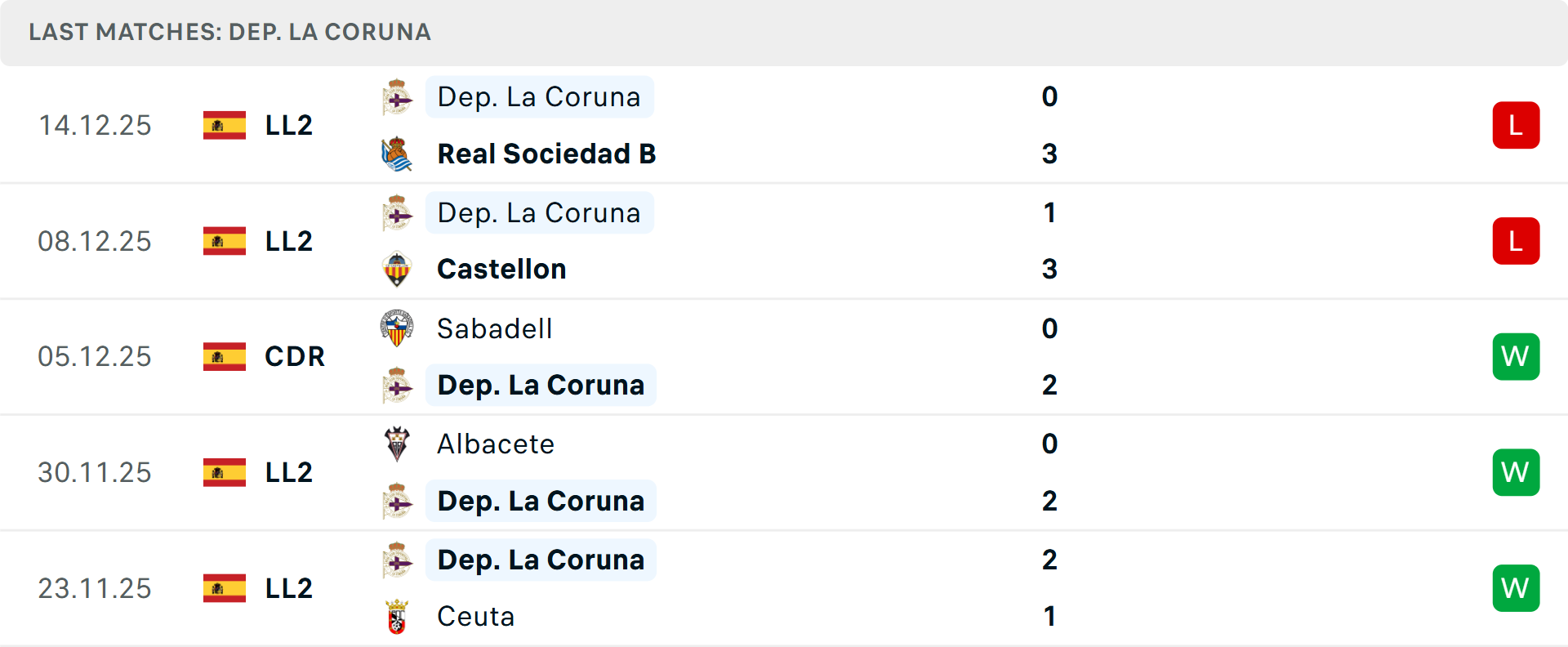The height and width of the screenshot is (647, 1568).
Task: Click the red L badge for Castellon match
Action: tap(1516, 241)
